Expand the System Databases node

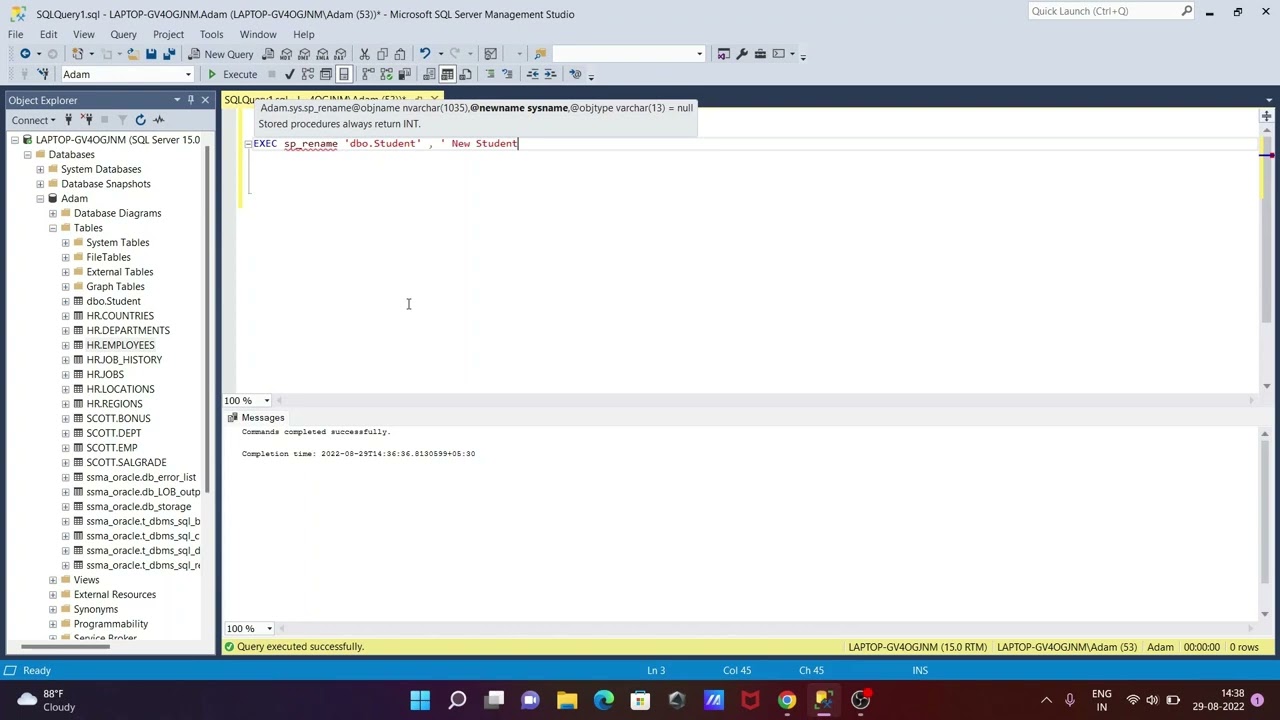click(x=40, y=169)
